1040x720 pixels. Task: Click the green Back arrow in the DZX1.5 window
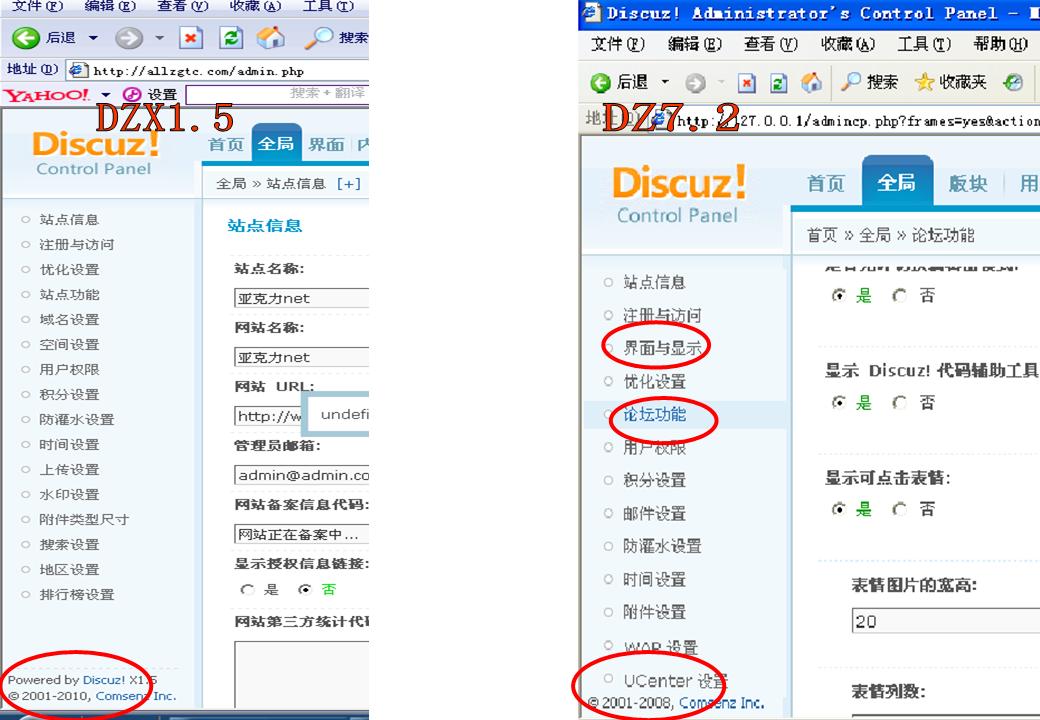[x=26, y=38]
